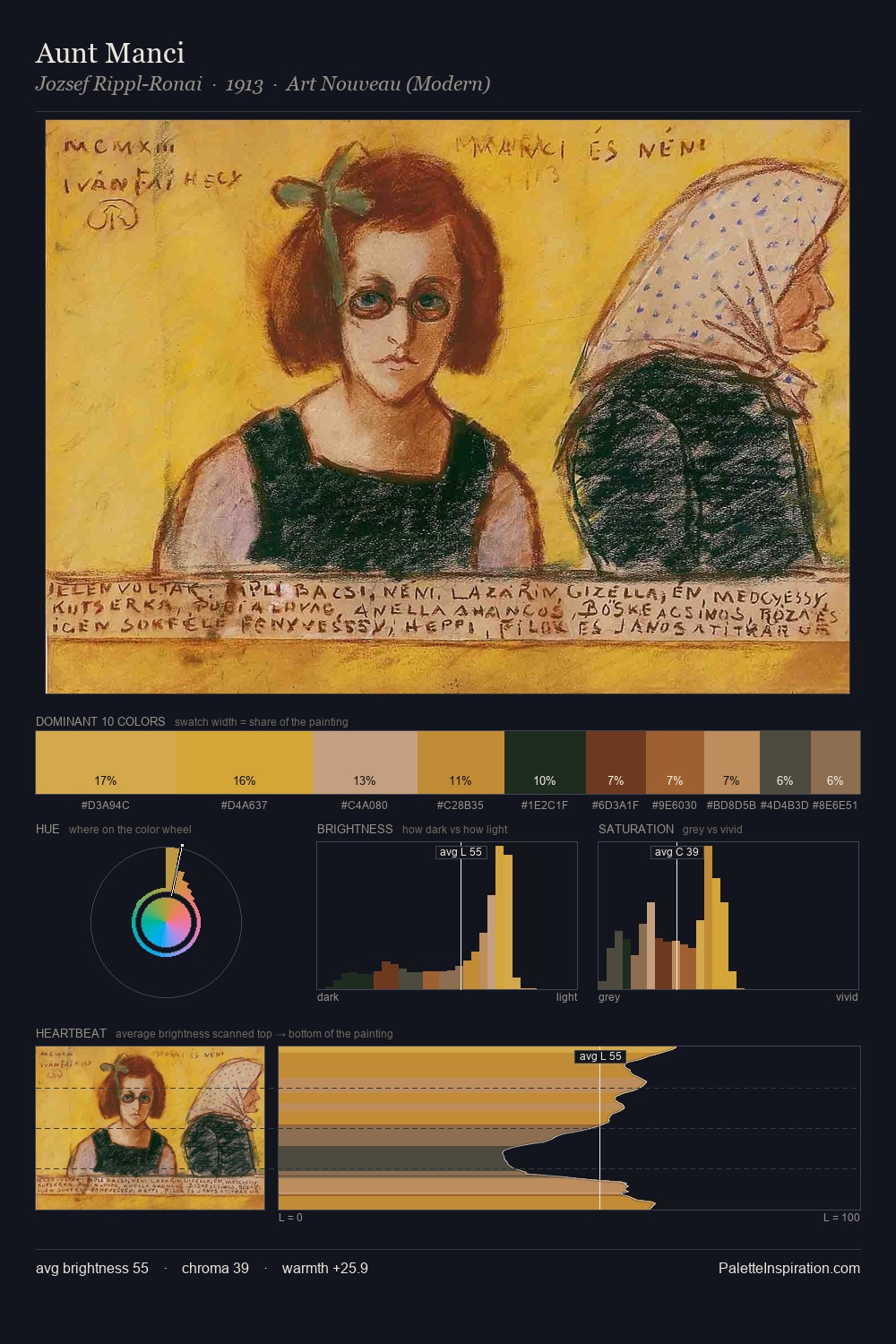Image resolution: width=896 pixels, height=1344 pixels.
Task: Click the hex code #4D4B3D
Action: (785, 806)
